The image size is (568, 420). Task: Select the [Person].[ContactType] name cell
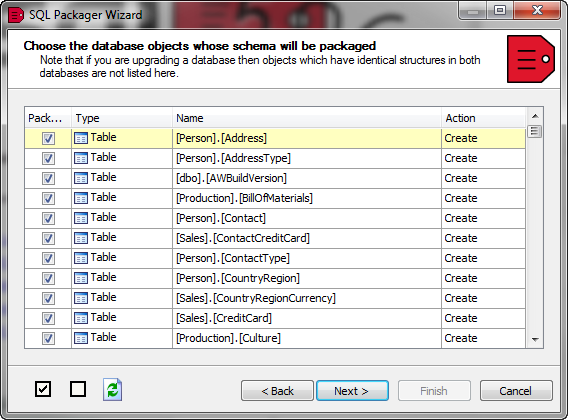(x=307, y=258)
